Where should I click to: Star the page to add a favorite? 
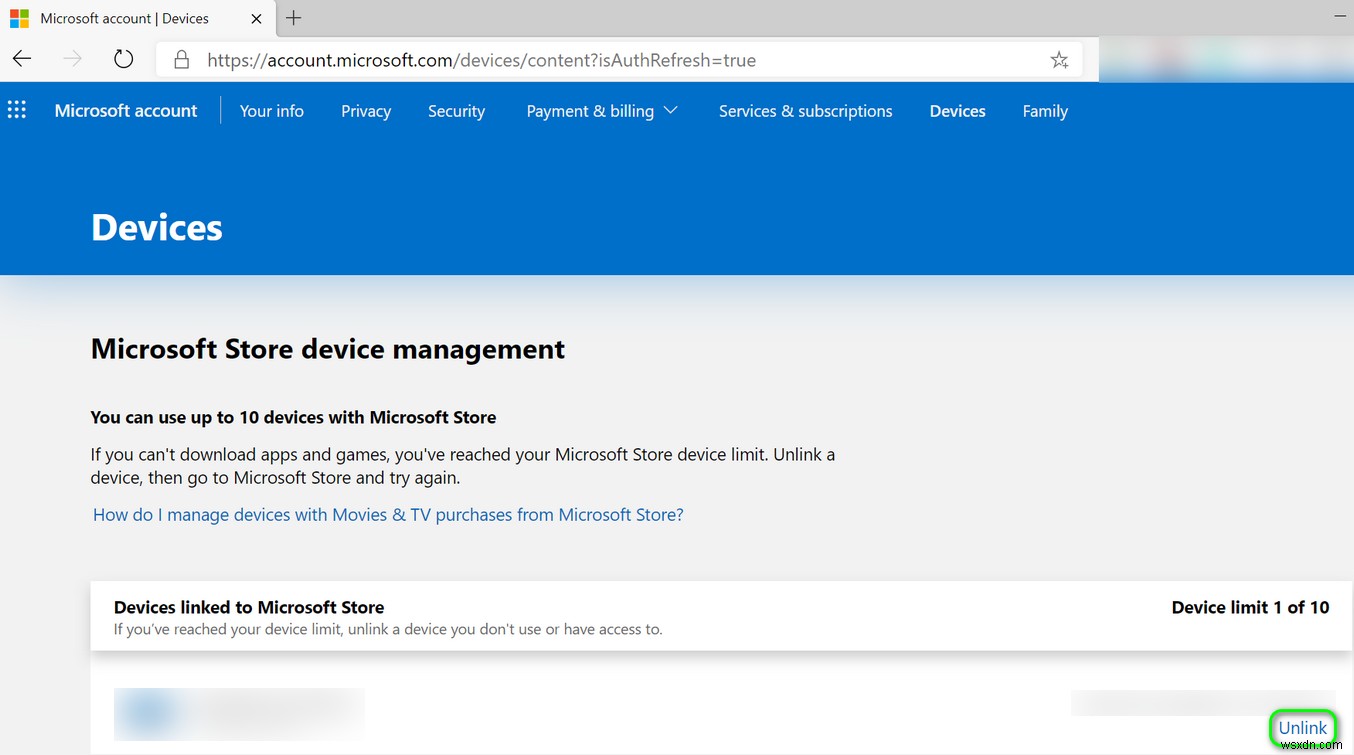[x=1059, y=60]
